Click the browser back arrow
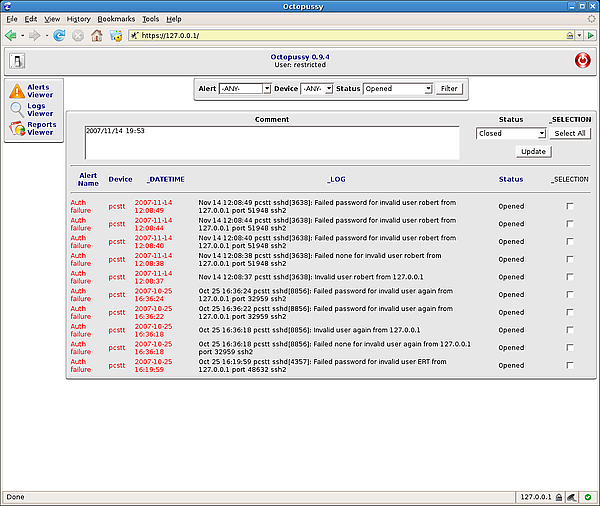Viewport: 600px width, 506px height. click(x=11, y=35)
